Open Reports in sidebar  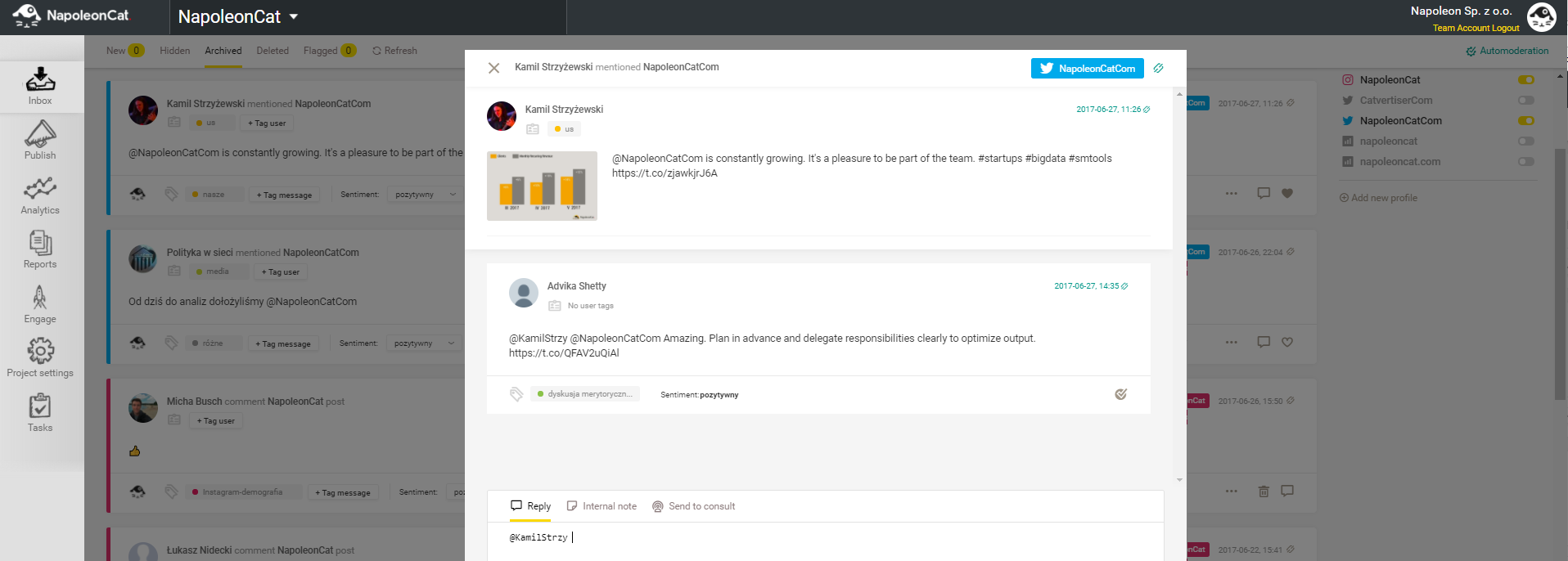click(40, 249)
